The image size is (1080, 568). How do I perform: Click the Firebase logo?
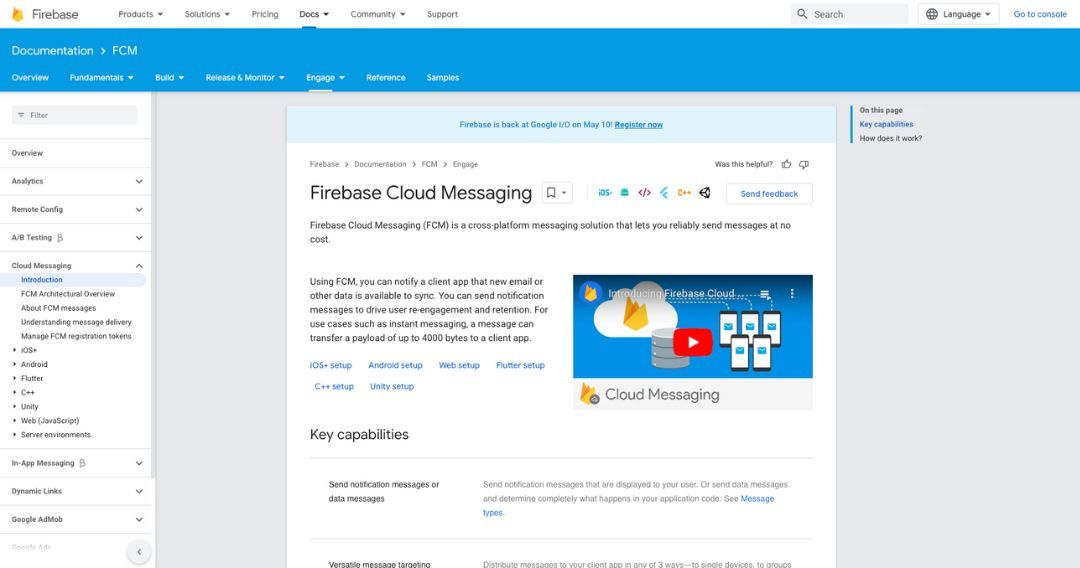click(45, 14)
